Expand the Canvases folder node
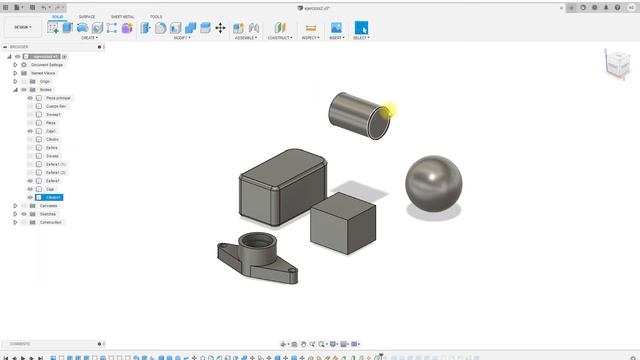This screenshot has height=360, width=640. tap(15, 206)
